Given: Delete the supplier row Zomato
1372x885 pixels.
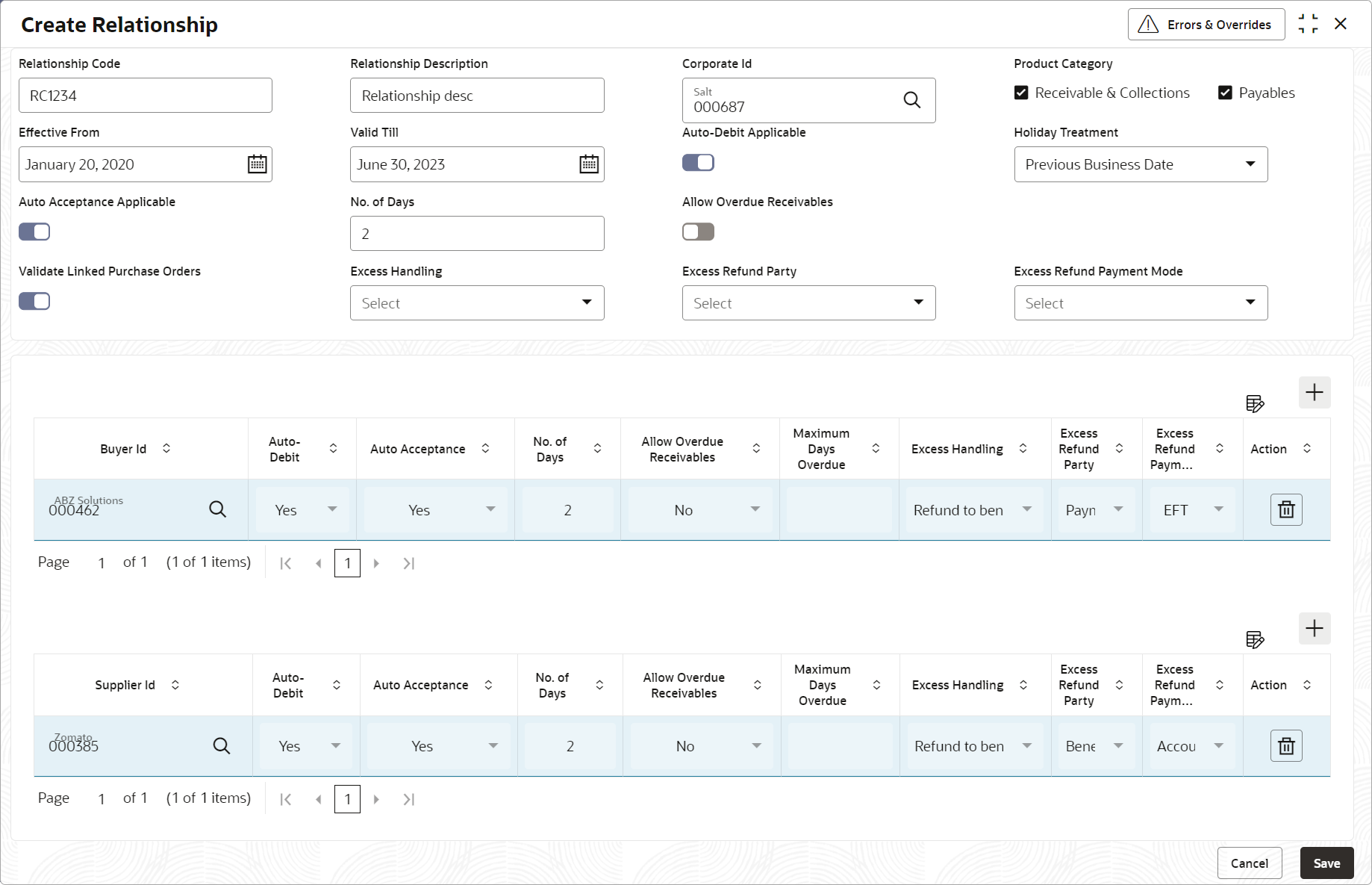Looking at the screenshot, I should pyautogui.click(x=1286, y=746).
